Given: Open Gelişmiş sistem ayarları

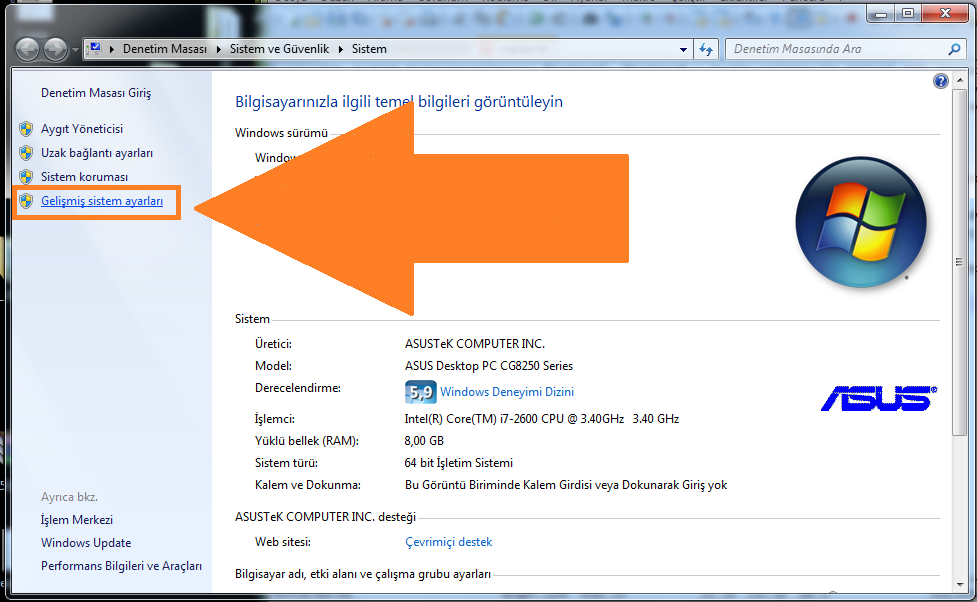Looking at the screenshot, I should click(x=102, y=201).
